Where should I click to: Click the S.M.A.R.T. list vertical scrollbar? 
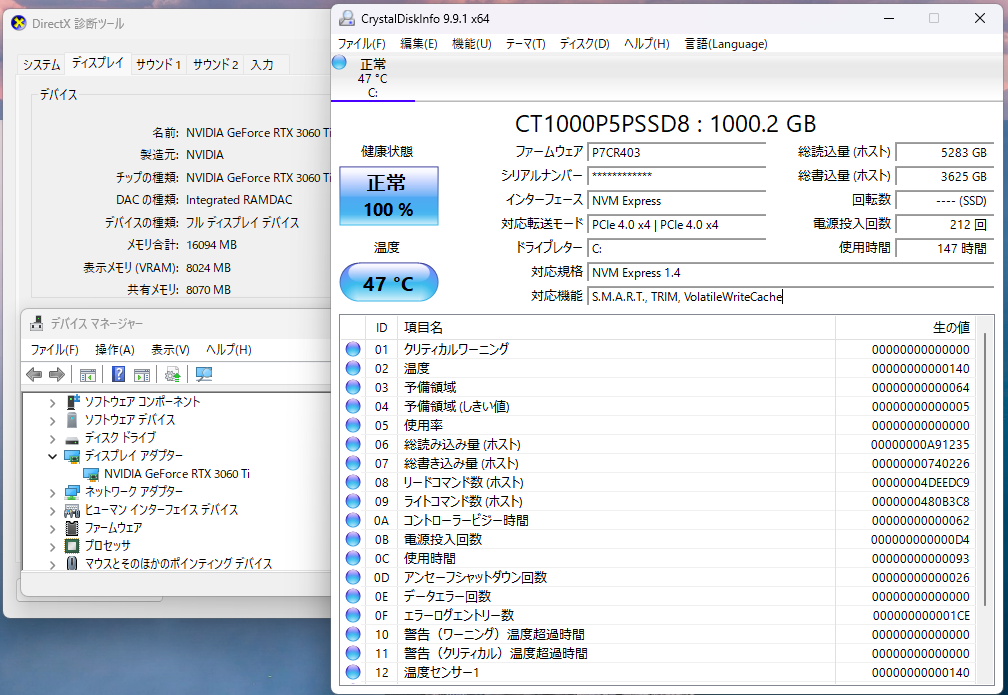click(984, 469)
